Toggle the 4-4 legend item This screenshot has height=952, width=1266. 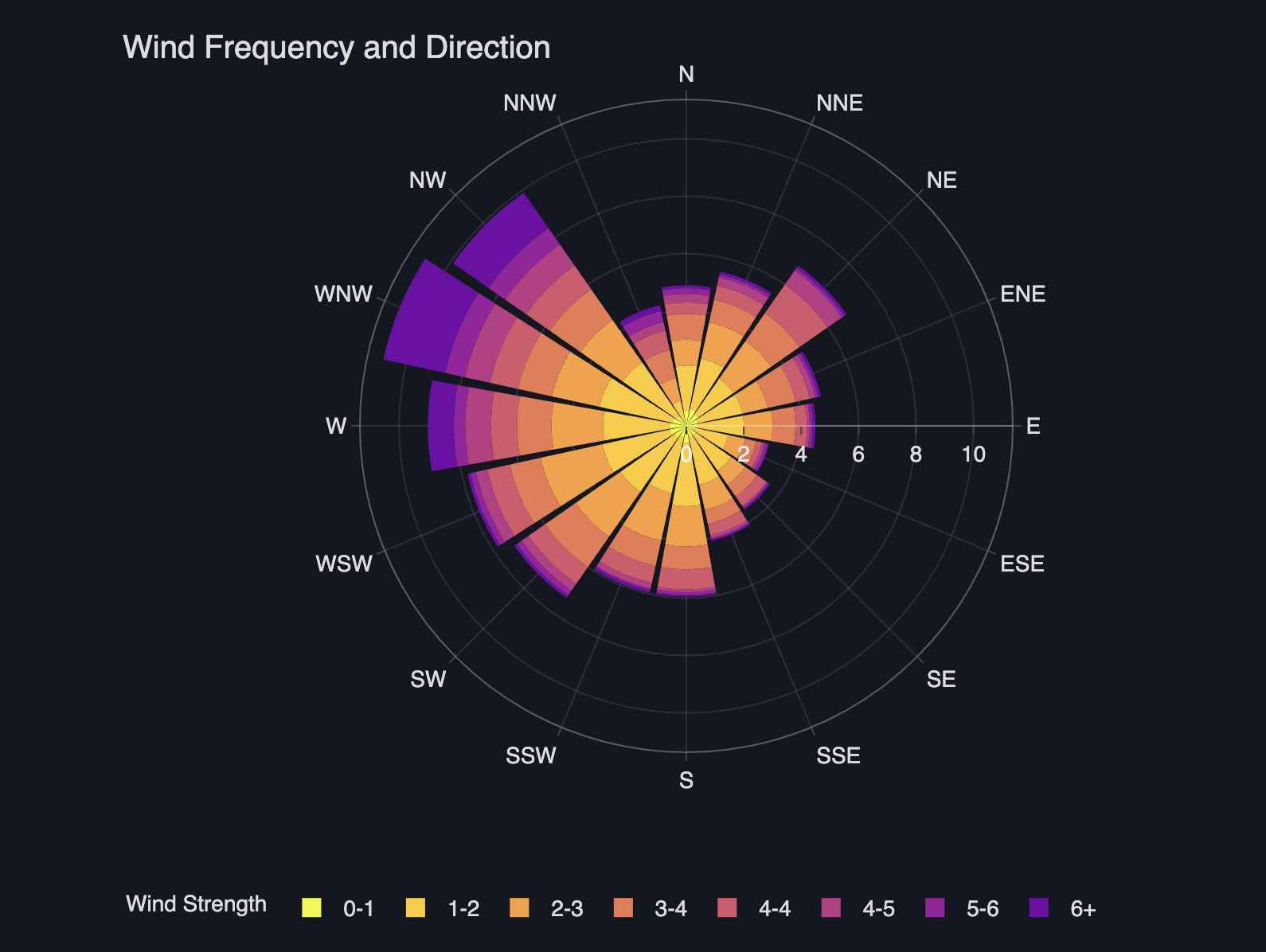pos(754,908)
